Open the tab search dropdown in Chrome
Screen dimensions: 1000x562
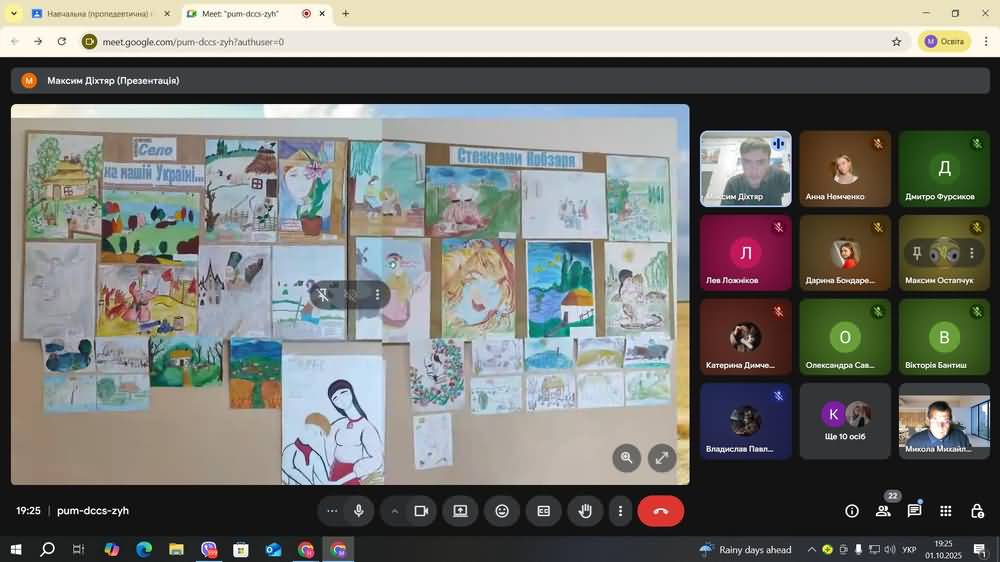pyautogui.click(x=14, y=14)
